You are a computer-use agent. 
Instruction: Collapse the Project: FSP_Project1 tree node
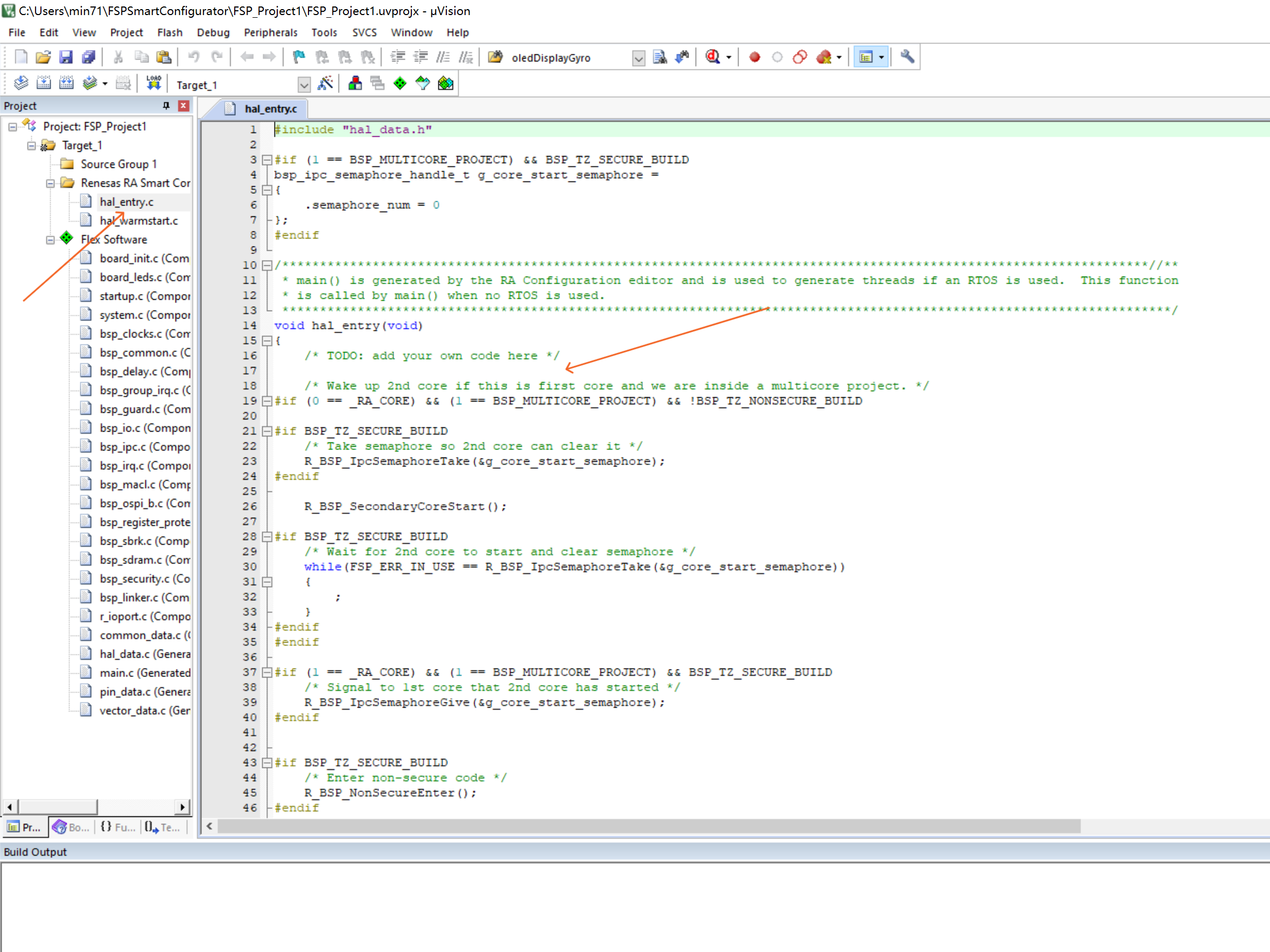coord(12,127)
